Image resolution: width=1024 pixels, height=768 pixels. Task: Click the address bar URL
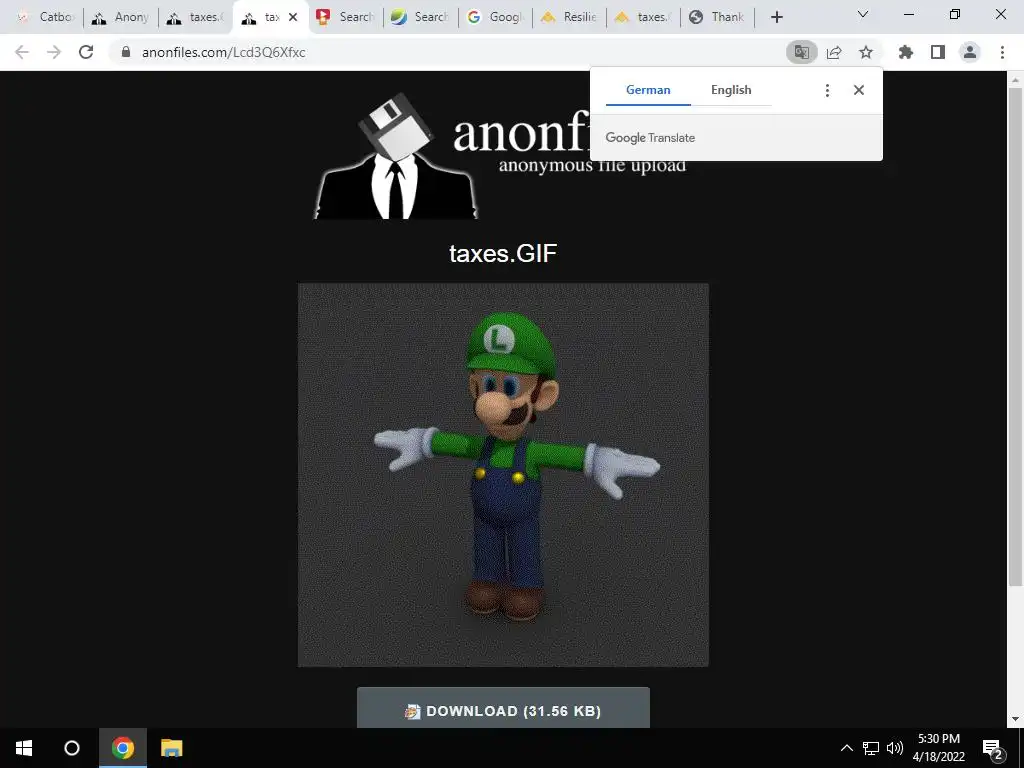tap(223, 52)
